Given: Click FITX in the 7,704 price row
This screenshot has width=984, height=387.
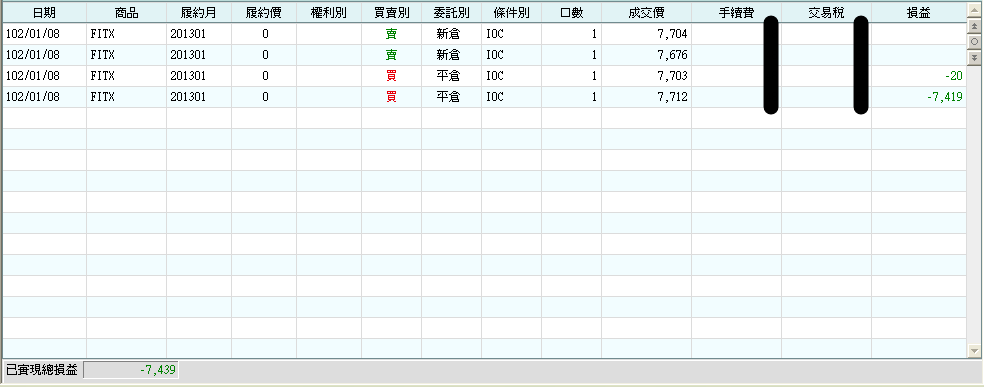Looking at the screenshot, I should click(x=103, y=34).
